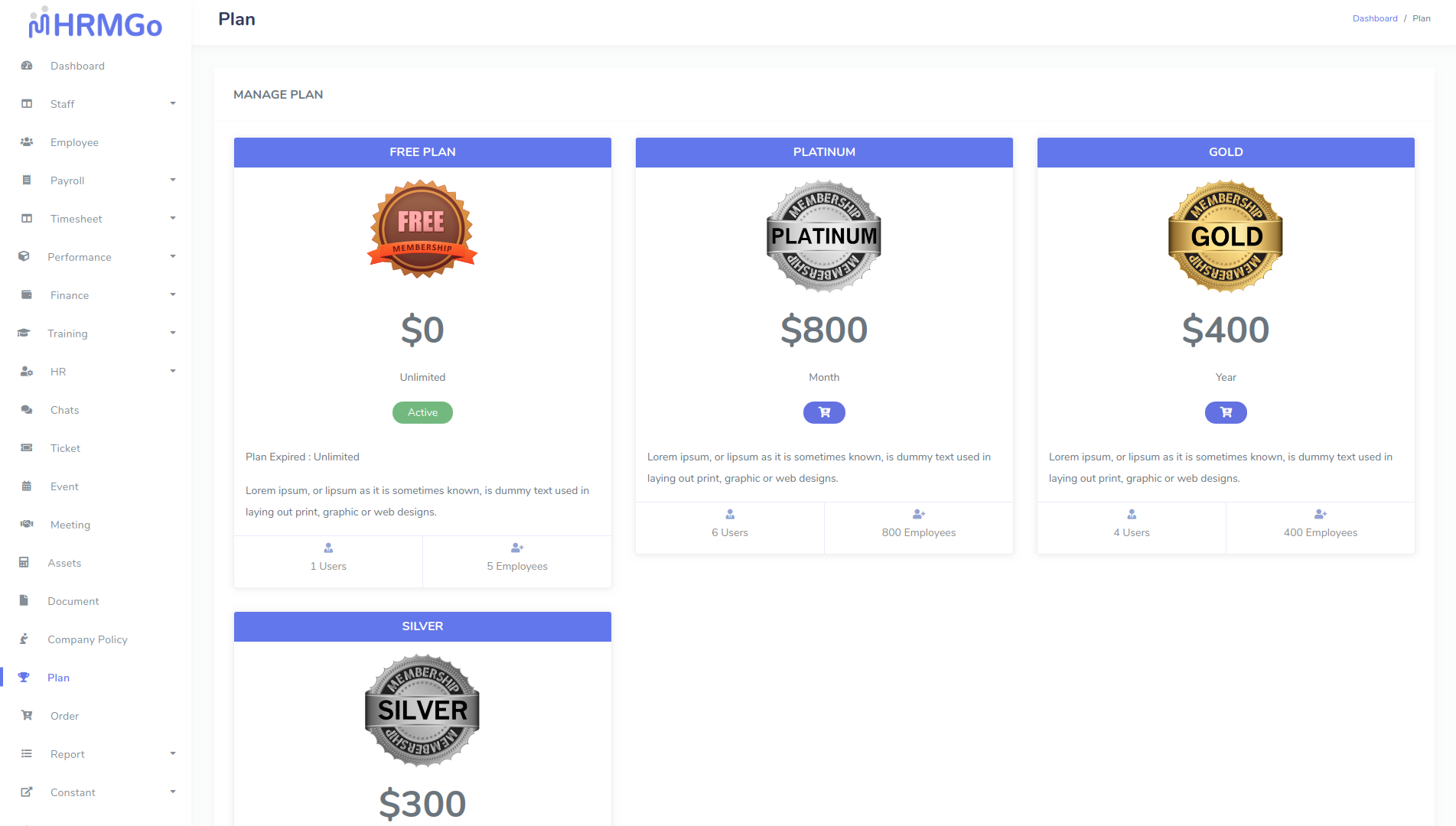The image size is (1456, 826).
Task: Expand the Payroll submenu arrow
Action: 173,180
